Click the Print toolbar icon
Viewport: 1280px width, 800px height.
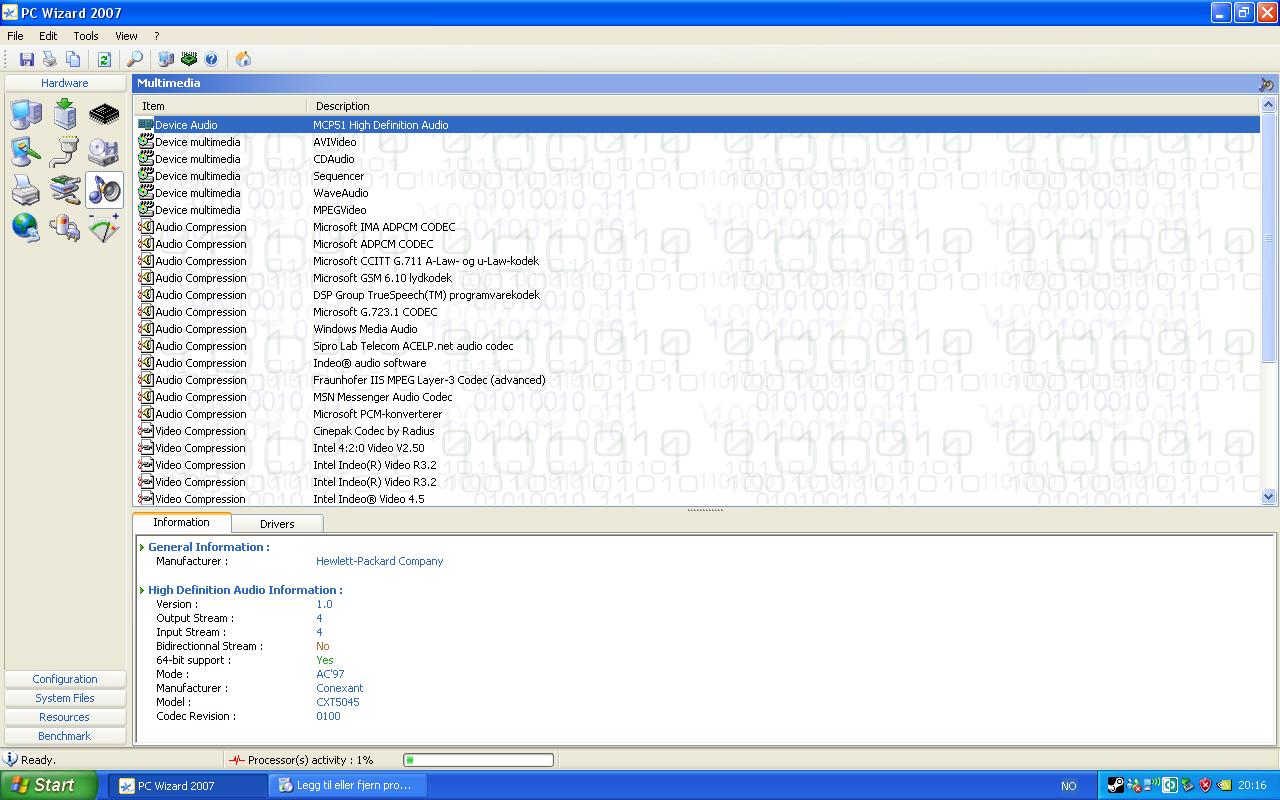click(50, 59)
